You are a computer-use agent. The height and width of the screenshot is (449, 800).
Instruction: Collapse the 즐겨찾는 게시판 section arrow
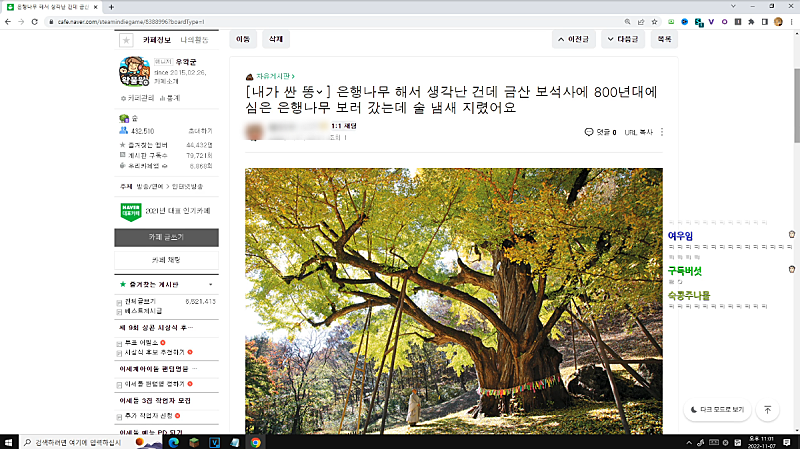[x=209, y=284]
